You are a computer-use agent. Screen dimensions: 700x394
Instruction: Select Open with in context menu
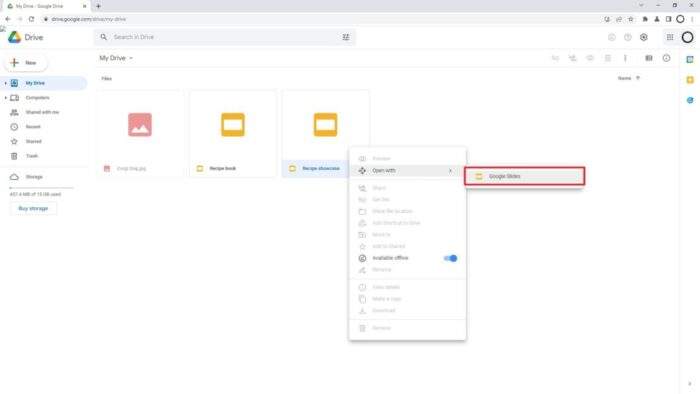pos(407,170)
